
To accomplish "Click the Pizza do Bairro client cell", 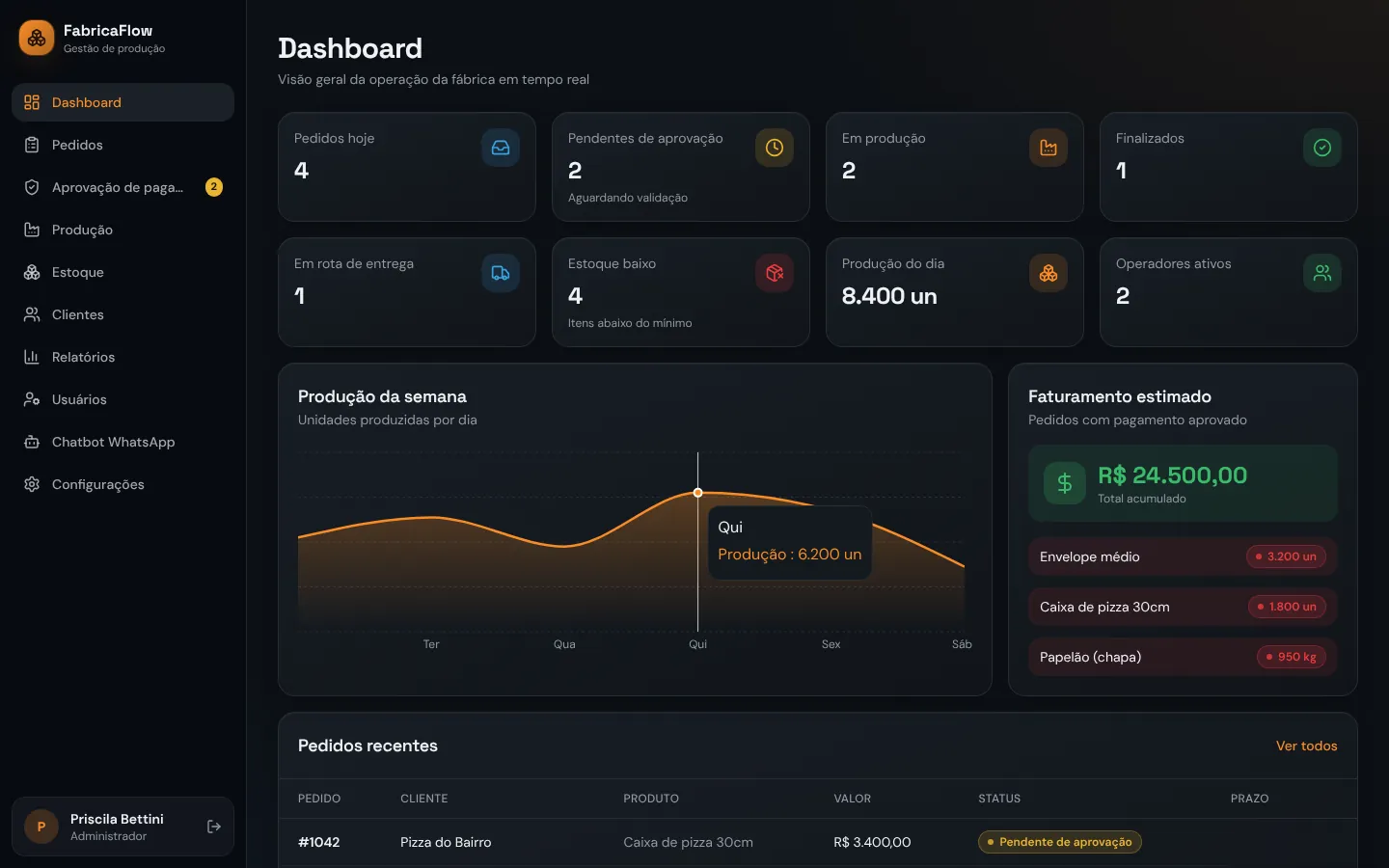I will coord(446,842).
